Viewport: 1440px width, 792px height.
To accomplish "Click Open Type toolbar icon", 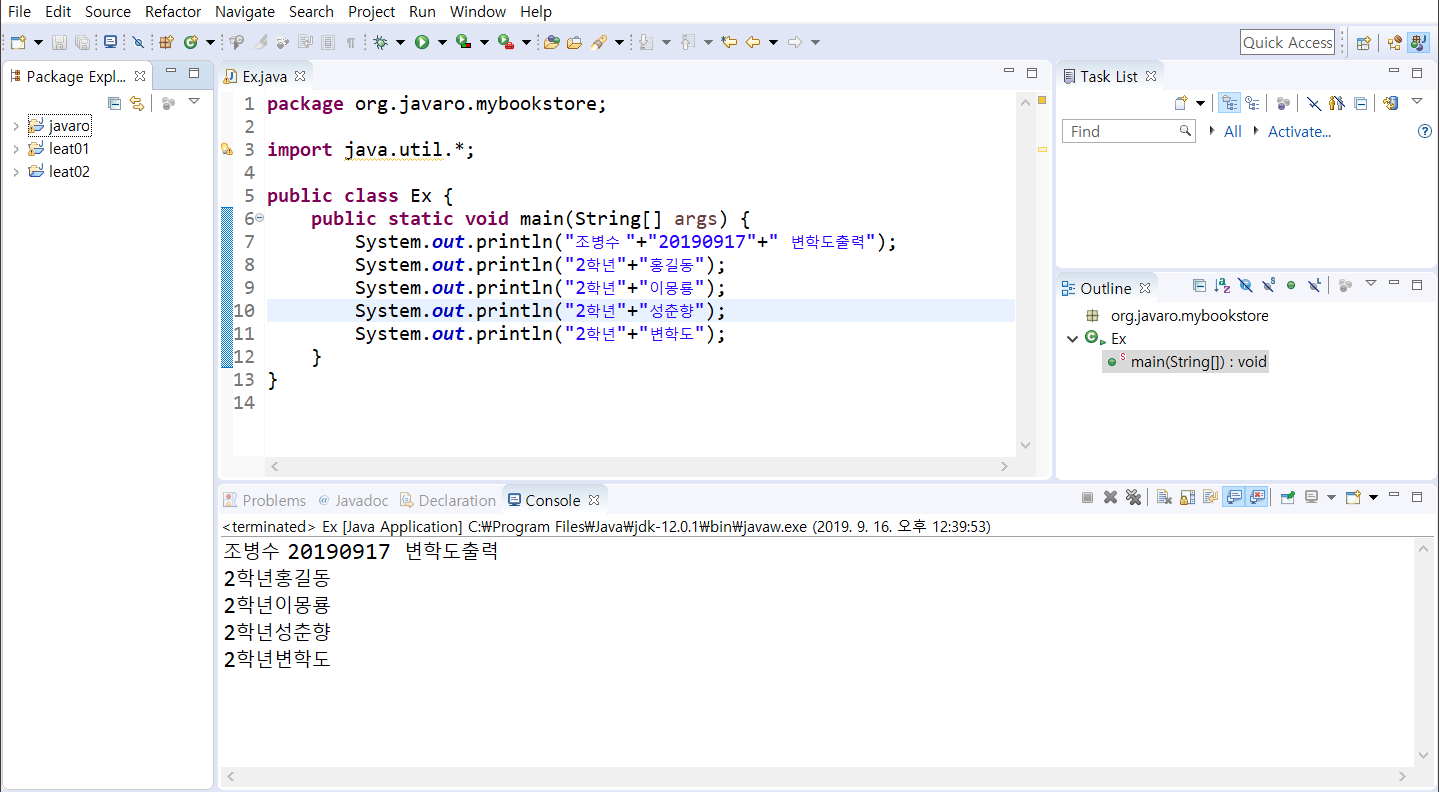I will [x=551, y=42].
